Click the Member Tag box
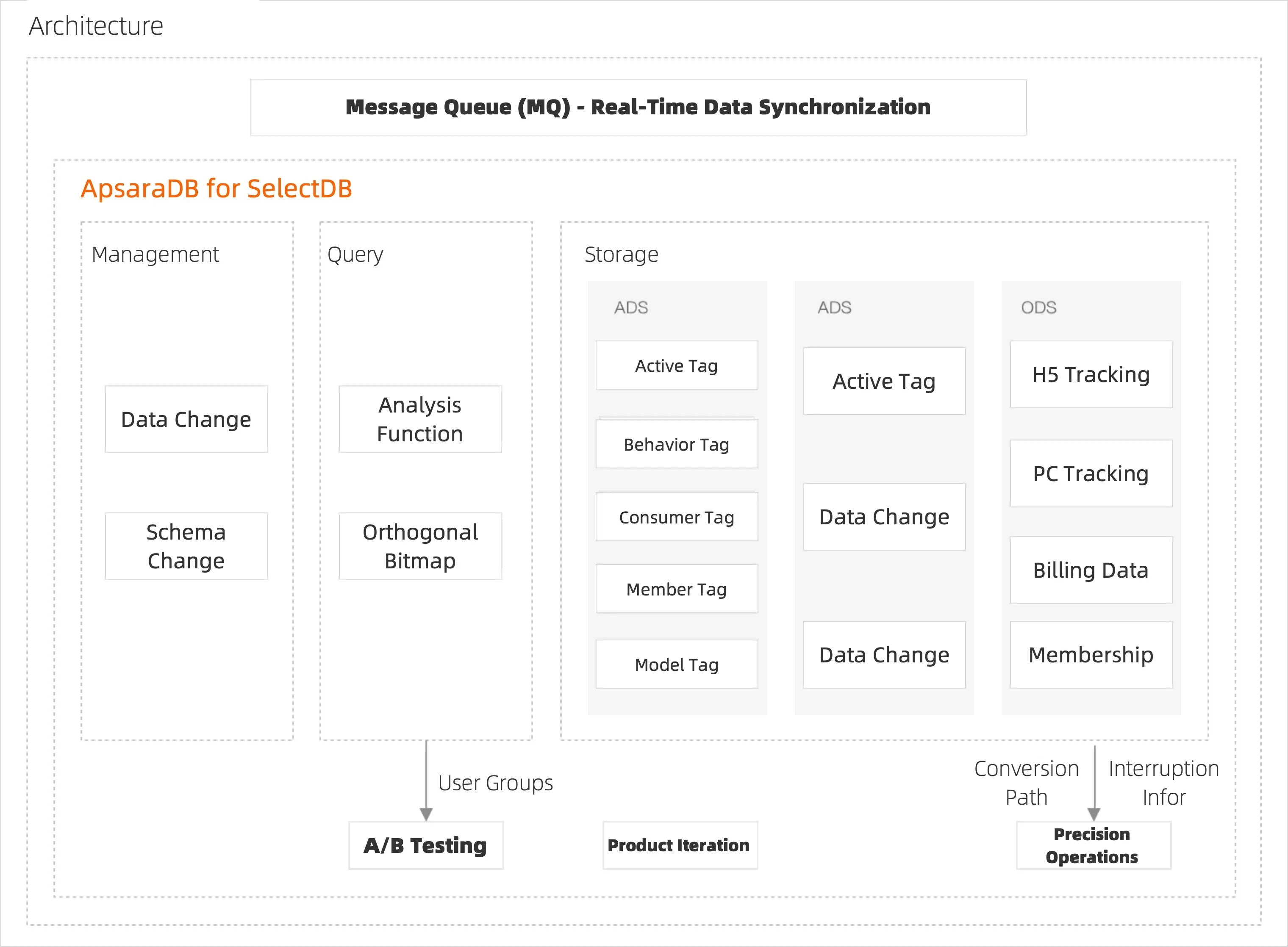 (677, 589)
